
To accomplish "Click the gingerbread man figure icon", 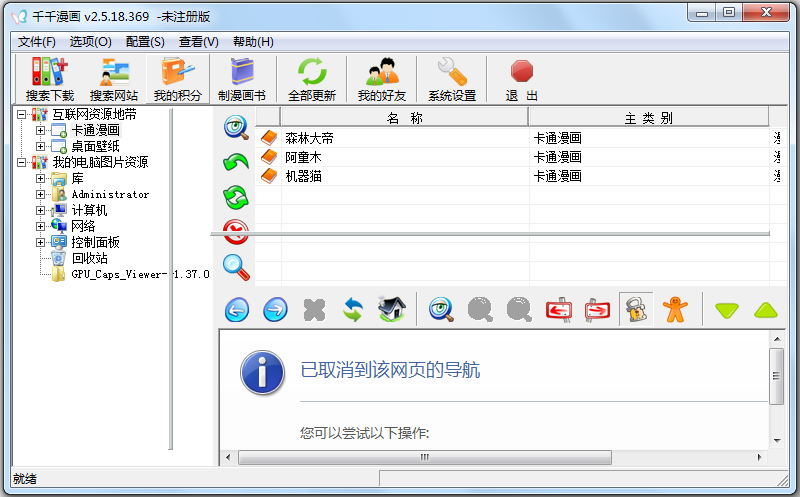I will (x=677, y=310).
